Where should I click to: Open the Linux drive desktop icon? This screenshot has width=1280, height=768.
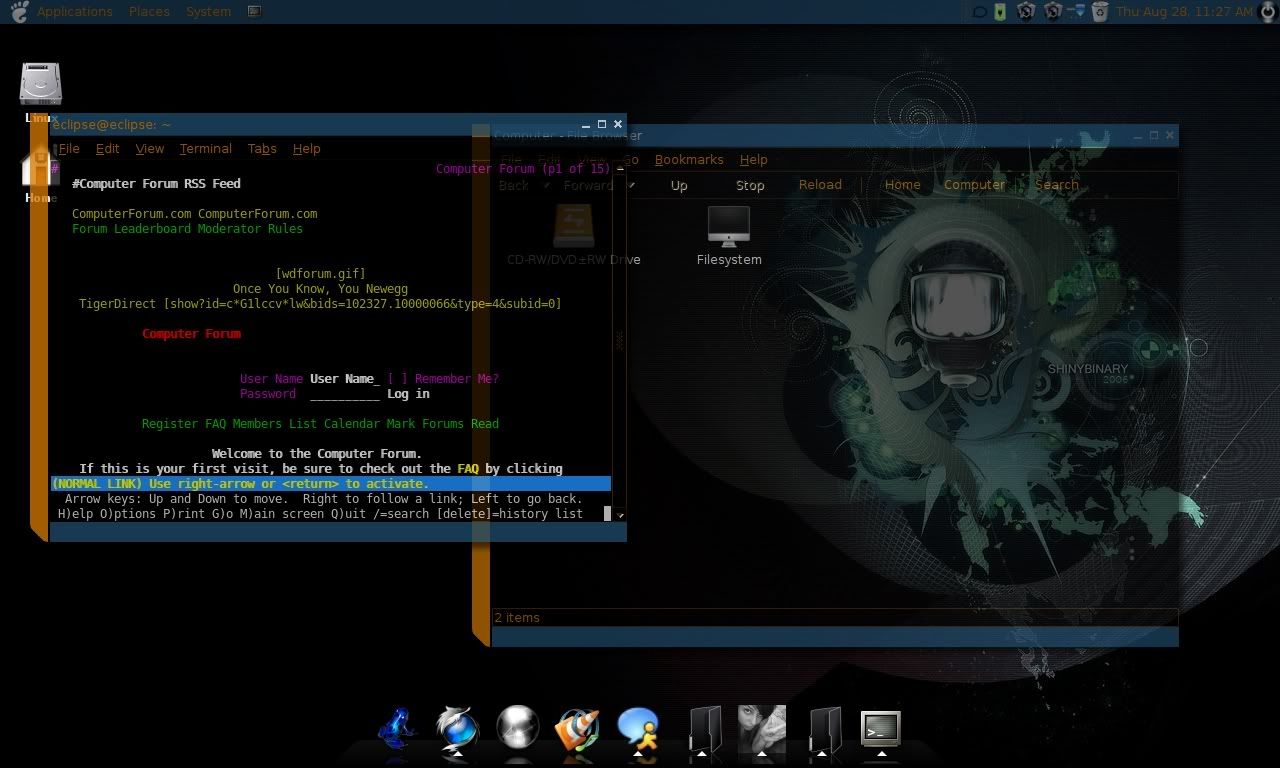click(x=41, y=84)
